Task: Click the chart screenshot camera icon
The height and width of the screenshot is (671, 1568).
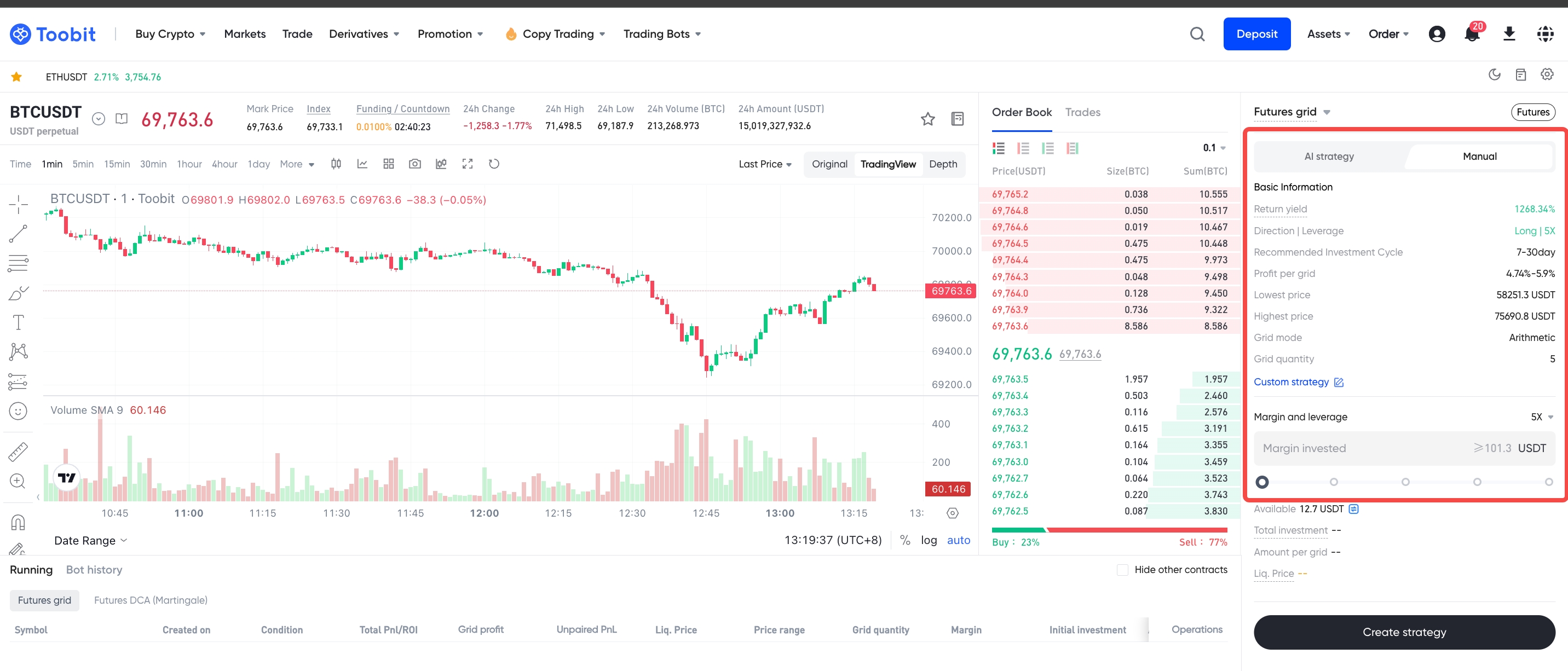Action: click(414, 164)
